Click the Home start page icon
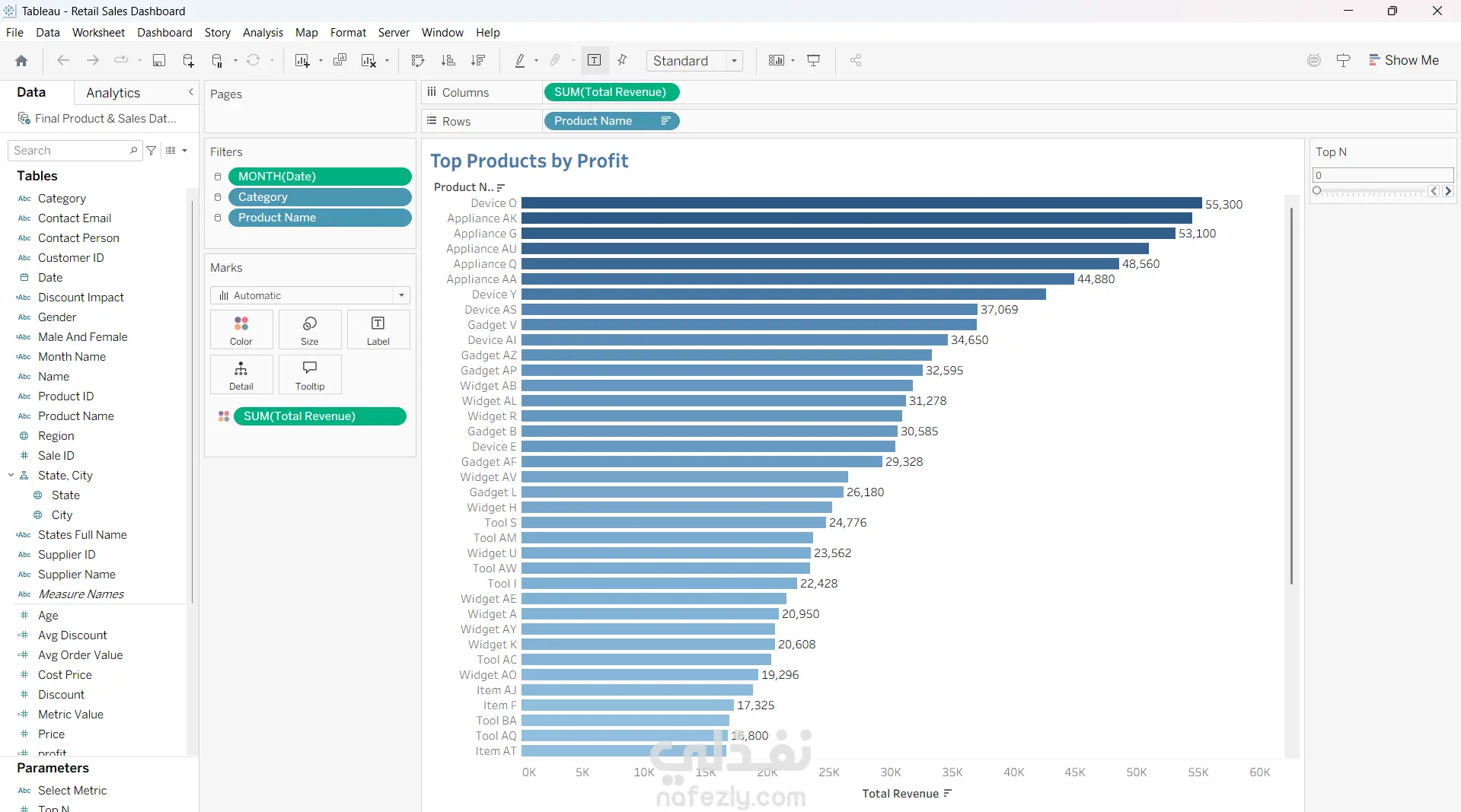The height and width of the screenshot is (812, 1461). (x=21, y=61)
